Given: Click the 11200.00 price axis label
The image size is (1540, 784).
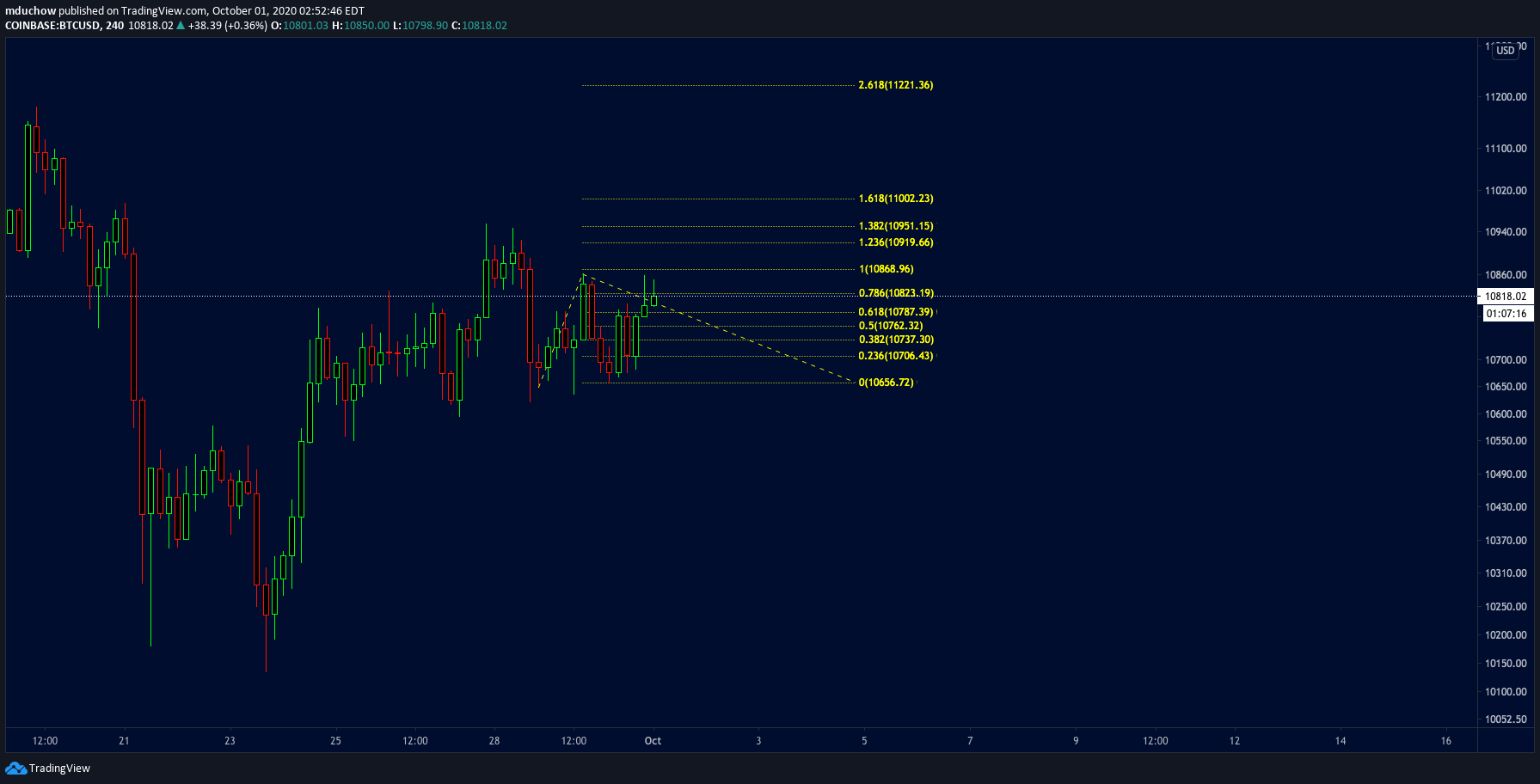Looking at the screenshot, I should coord(1506,97).
